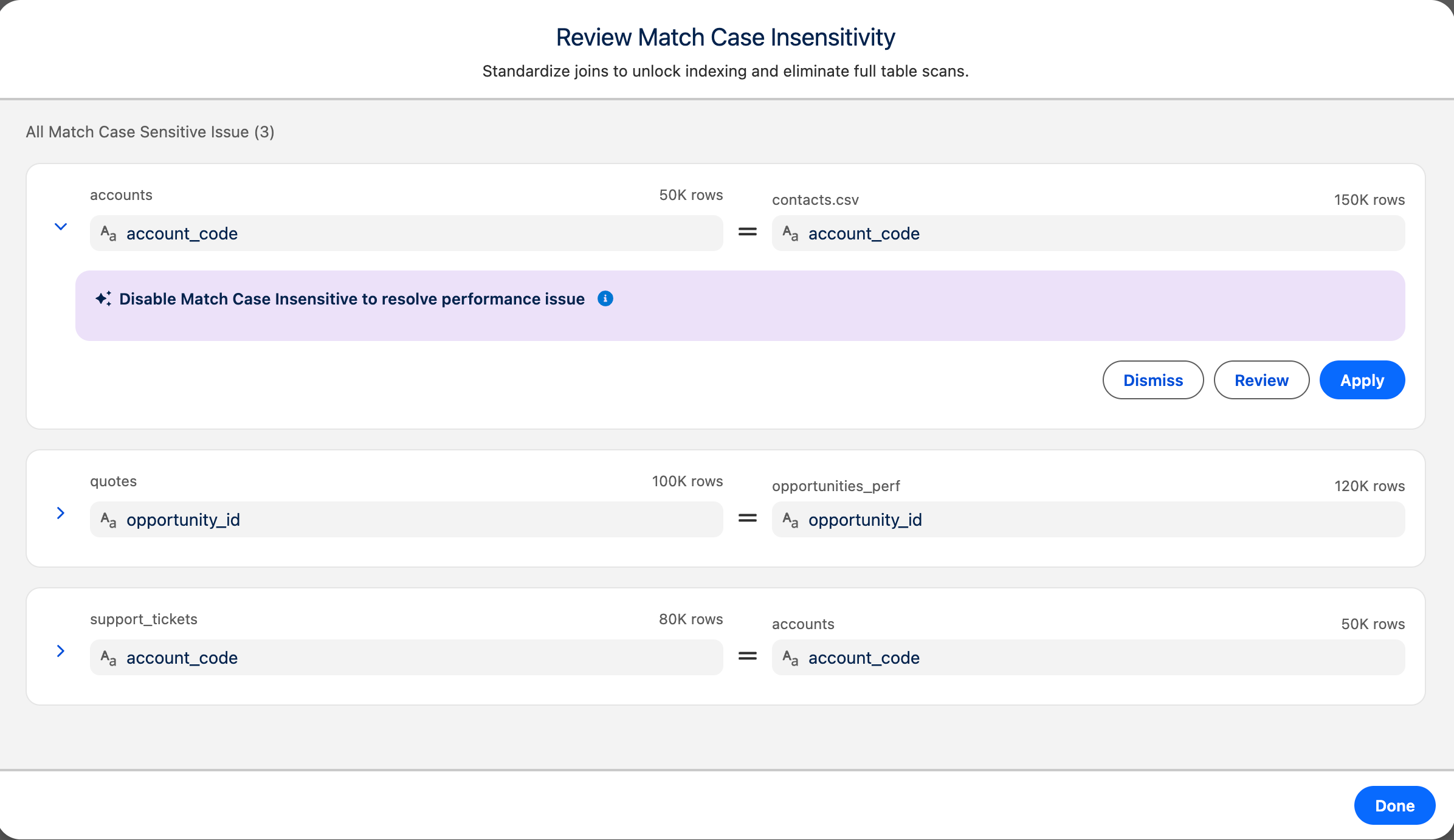Expand the quotes to opportunities_perf issue
1454x840 pixels.
tap(61, 513)
